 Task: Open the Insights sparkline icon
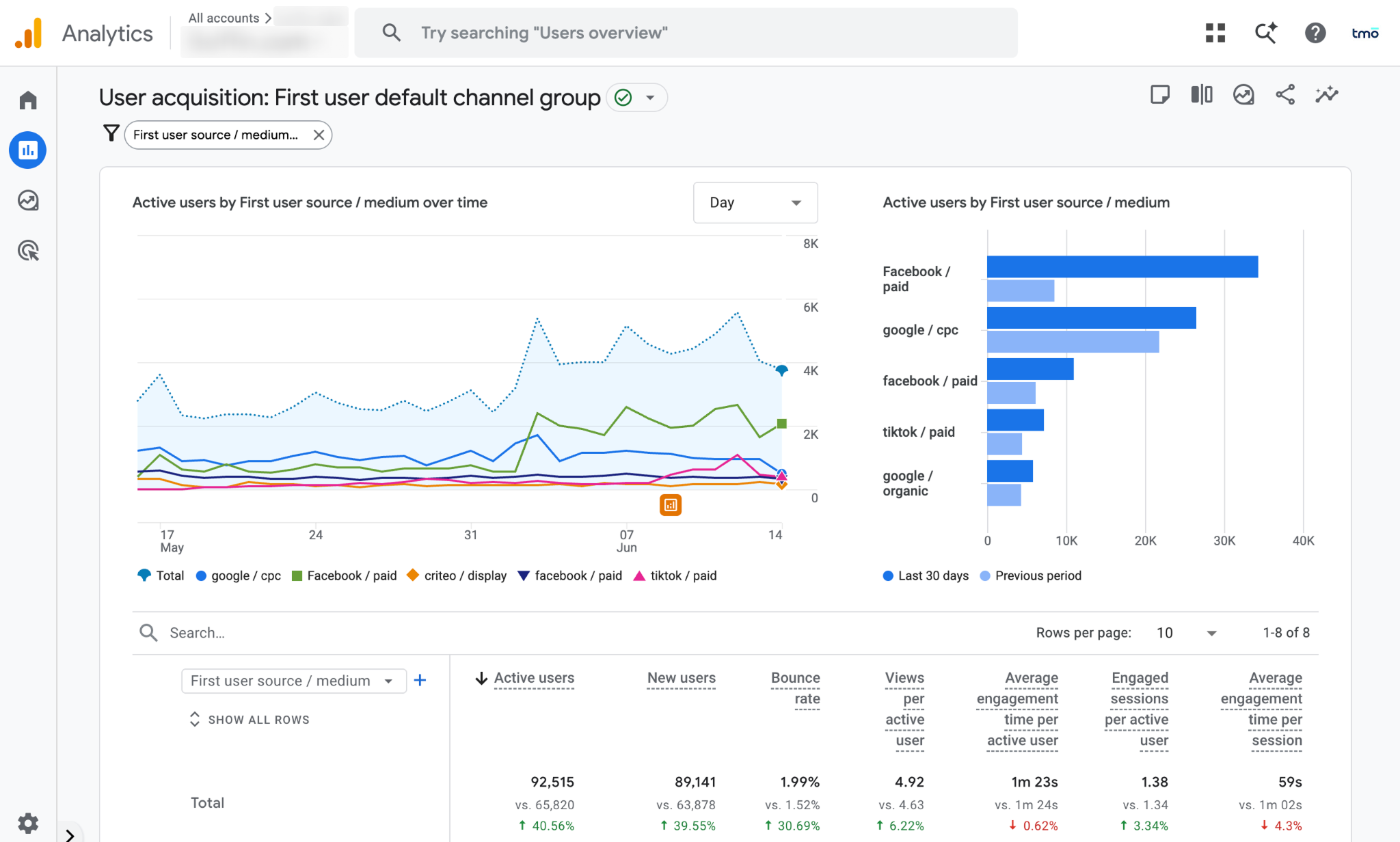[x=1327, y=94]
